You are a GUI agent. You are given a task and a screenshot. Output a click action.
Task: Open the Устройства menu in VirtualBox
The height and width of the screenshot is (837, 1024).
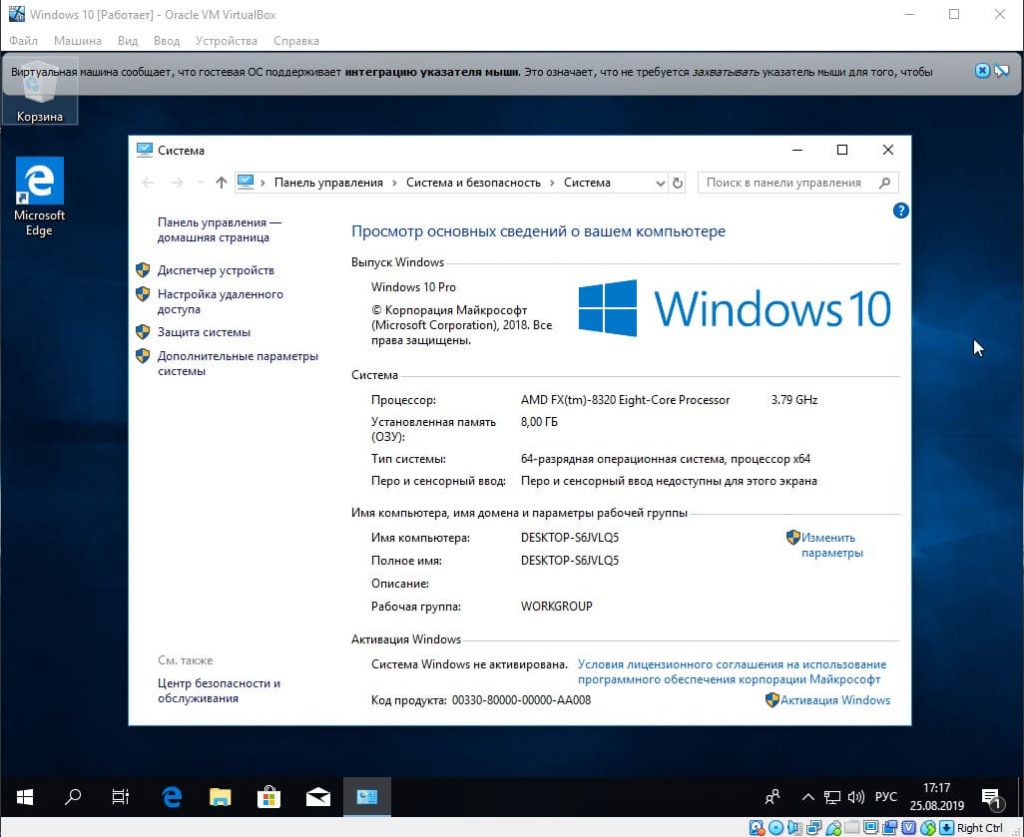click(226, 41)
